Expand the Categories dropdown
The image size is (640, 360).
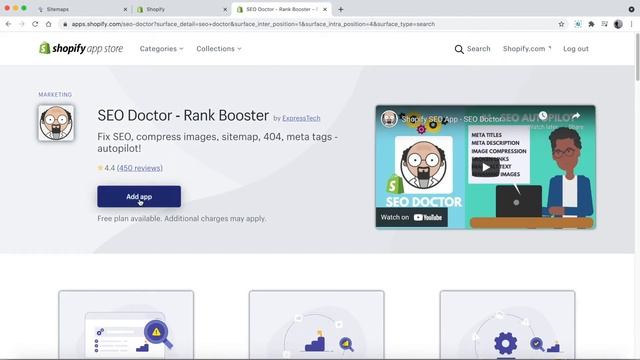[x=162, y=49]
